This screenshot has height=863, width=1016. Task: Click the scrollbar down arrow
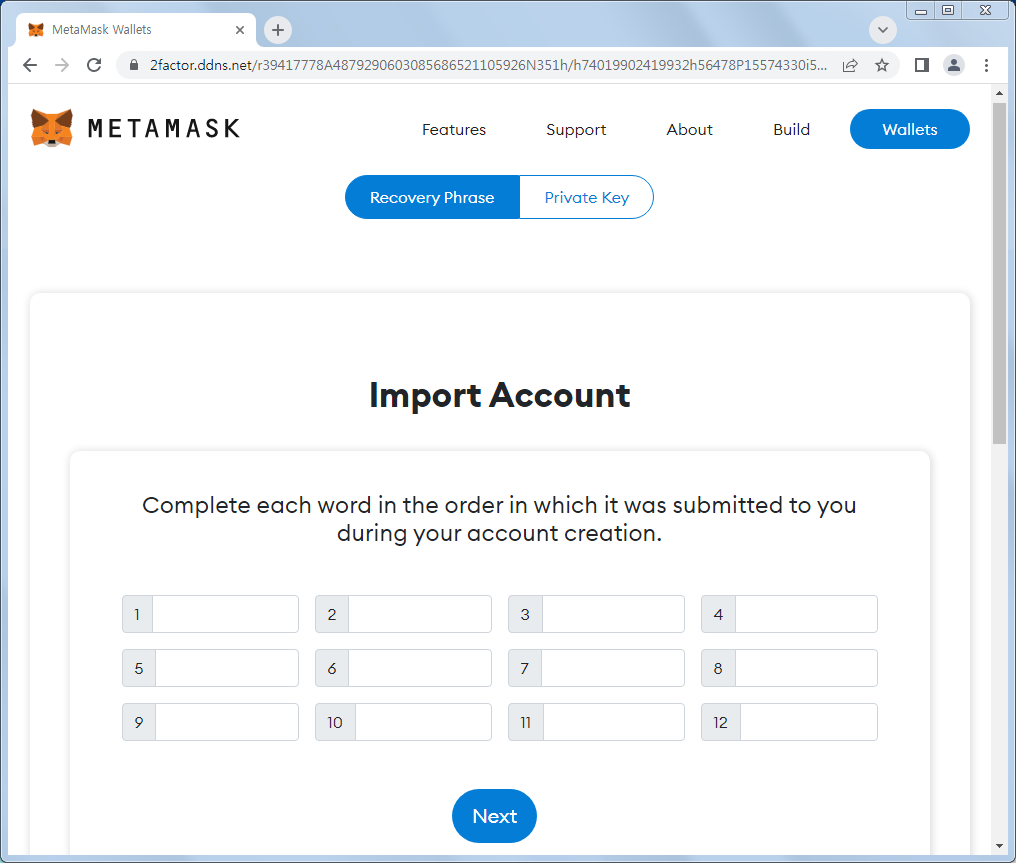(x=999, y=846)
